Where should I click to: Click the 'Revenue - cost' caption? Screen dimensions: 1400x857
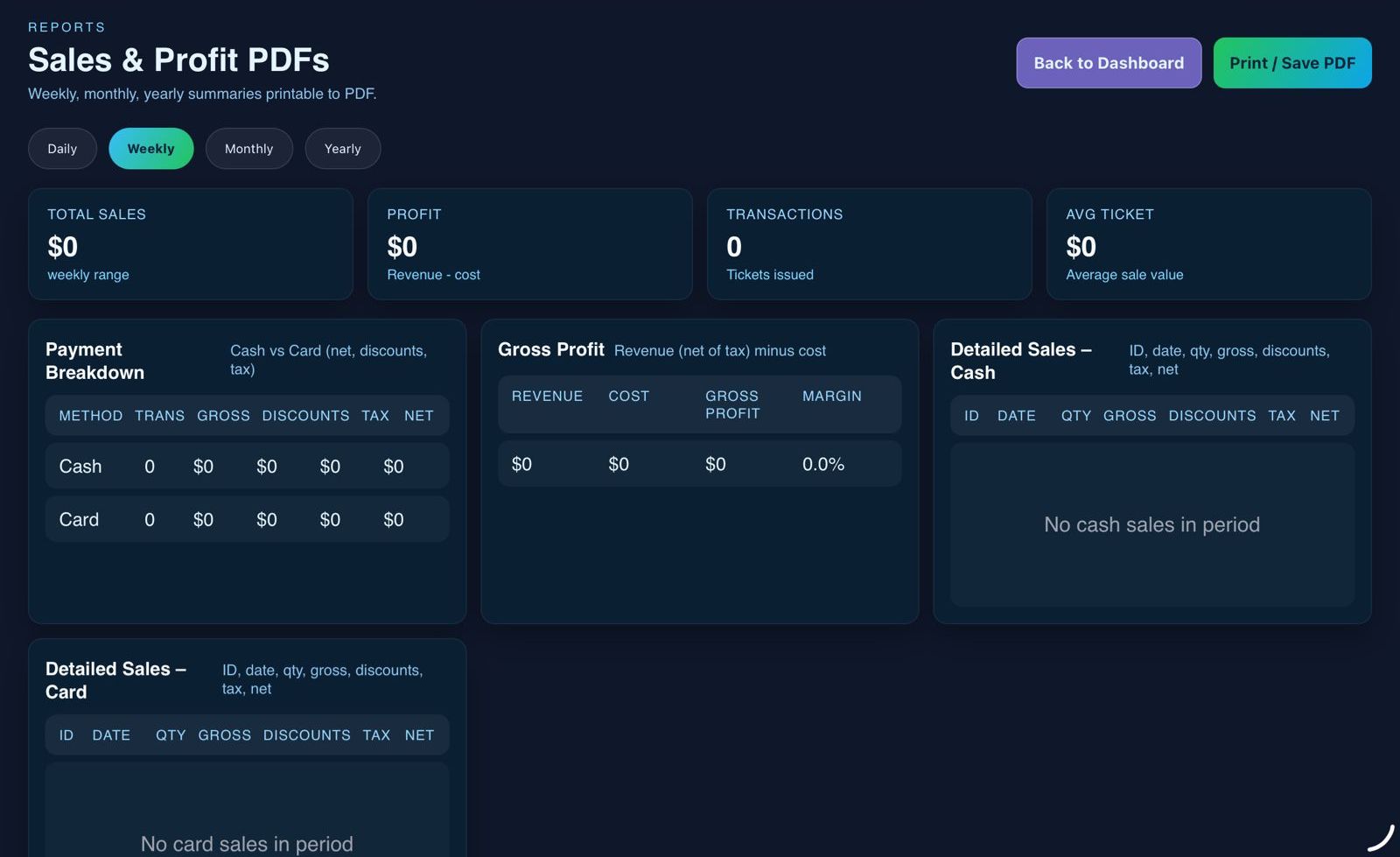tap(434, 275)
